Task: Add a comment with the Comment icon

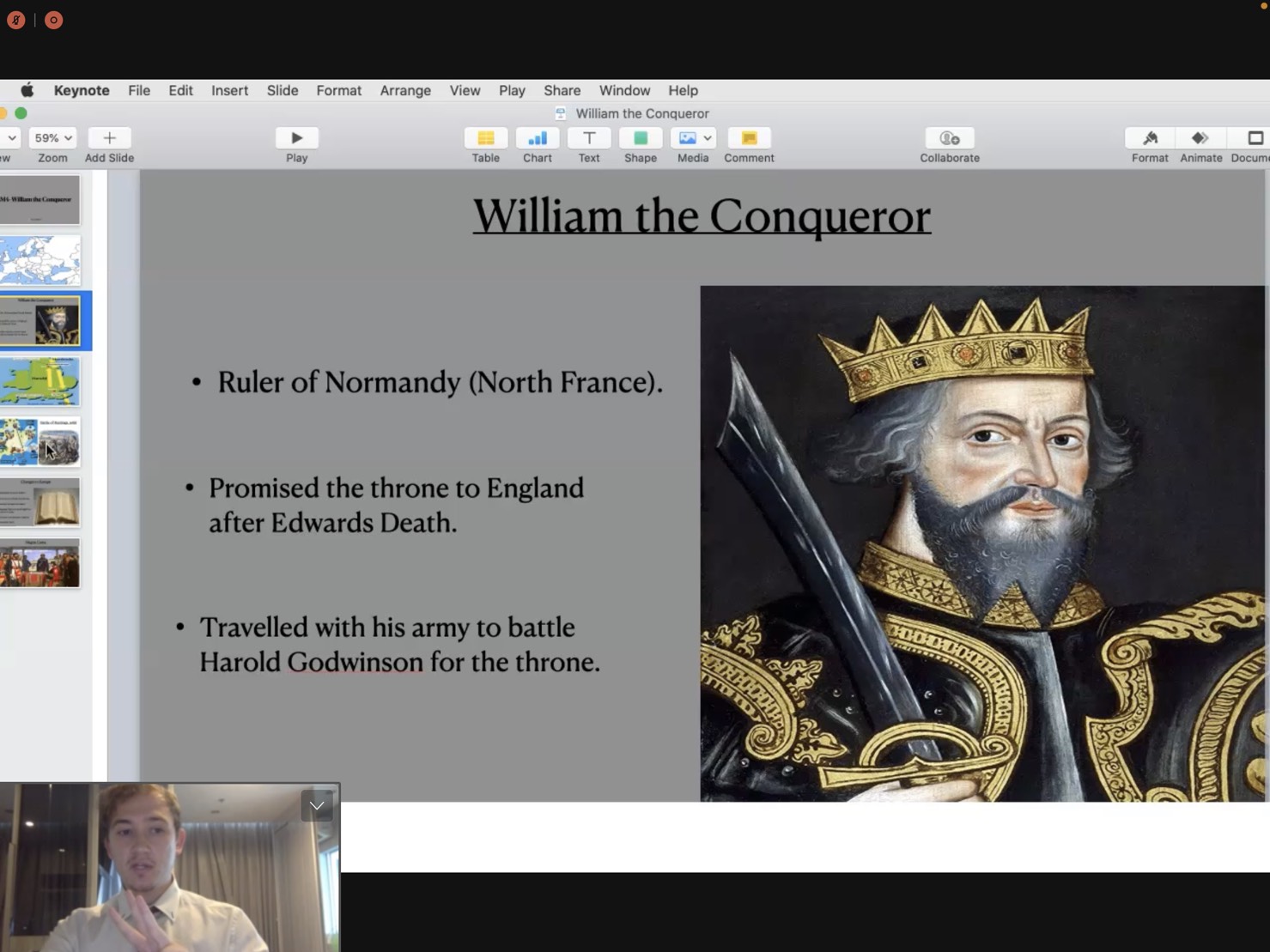Action: pos(749,138)
